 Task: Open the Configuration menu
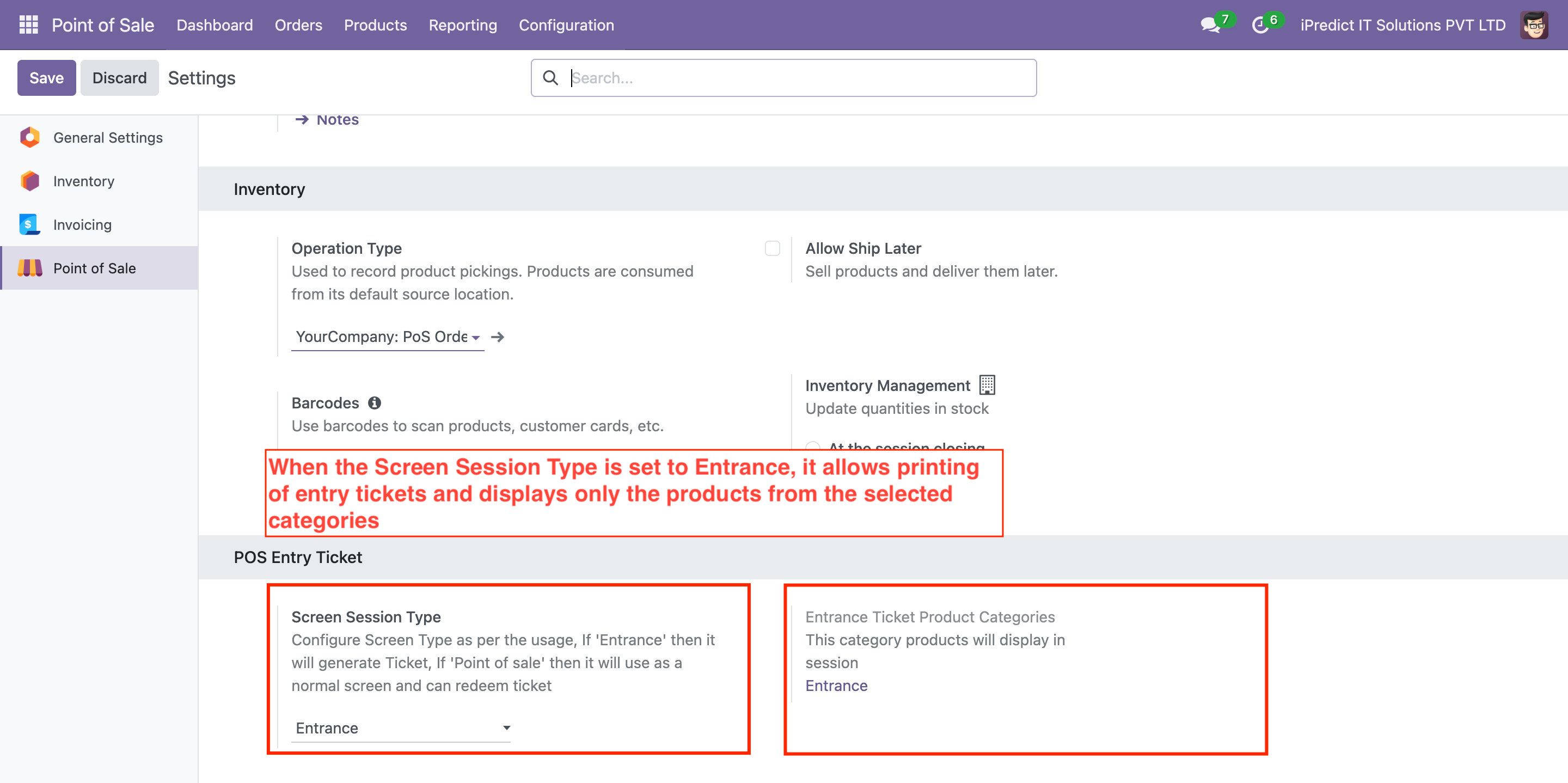tap(566, 25)
